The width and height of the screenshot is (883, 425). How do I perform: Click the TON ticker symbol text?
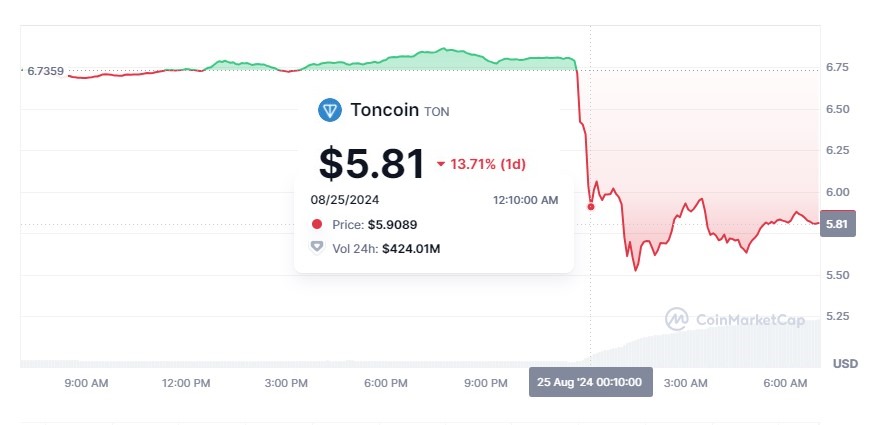[437, 112]
